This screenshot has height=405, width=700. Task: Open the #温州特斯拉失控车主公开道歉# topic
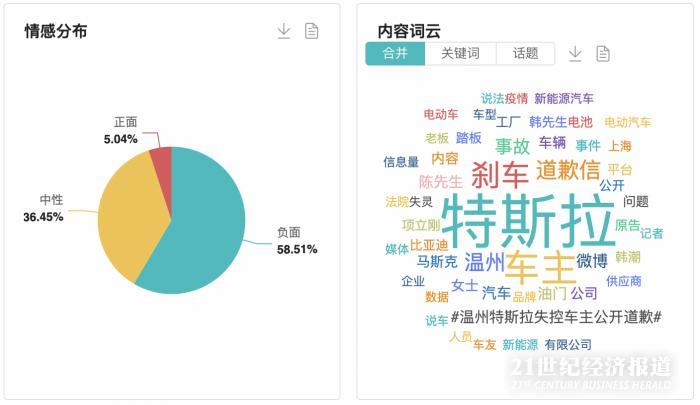[x=556, y=317]
